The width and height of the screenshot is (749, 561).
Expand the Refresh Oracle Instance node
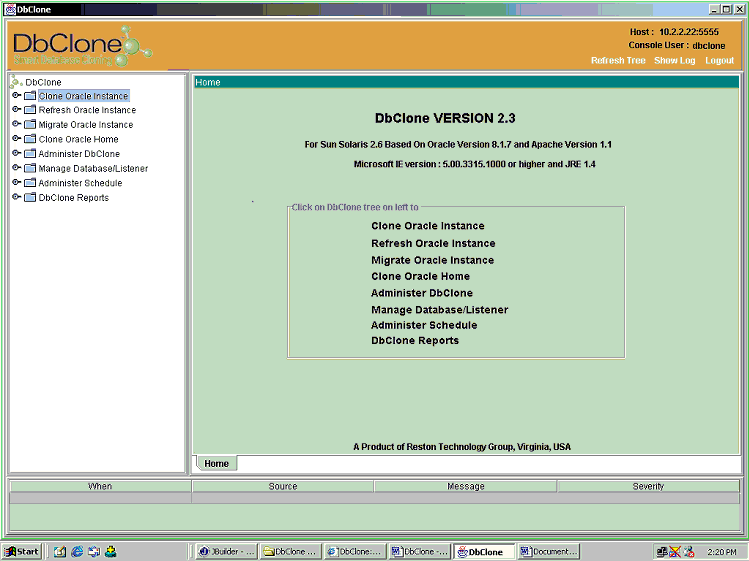coord(16,109)
